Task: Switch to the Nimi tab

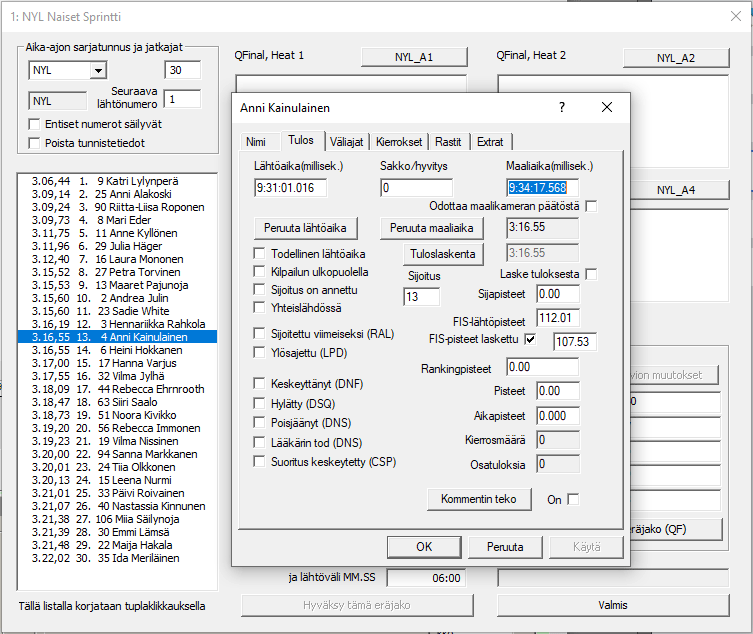Action: [256, 142]
